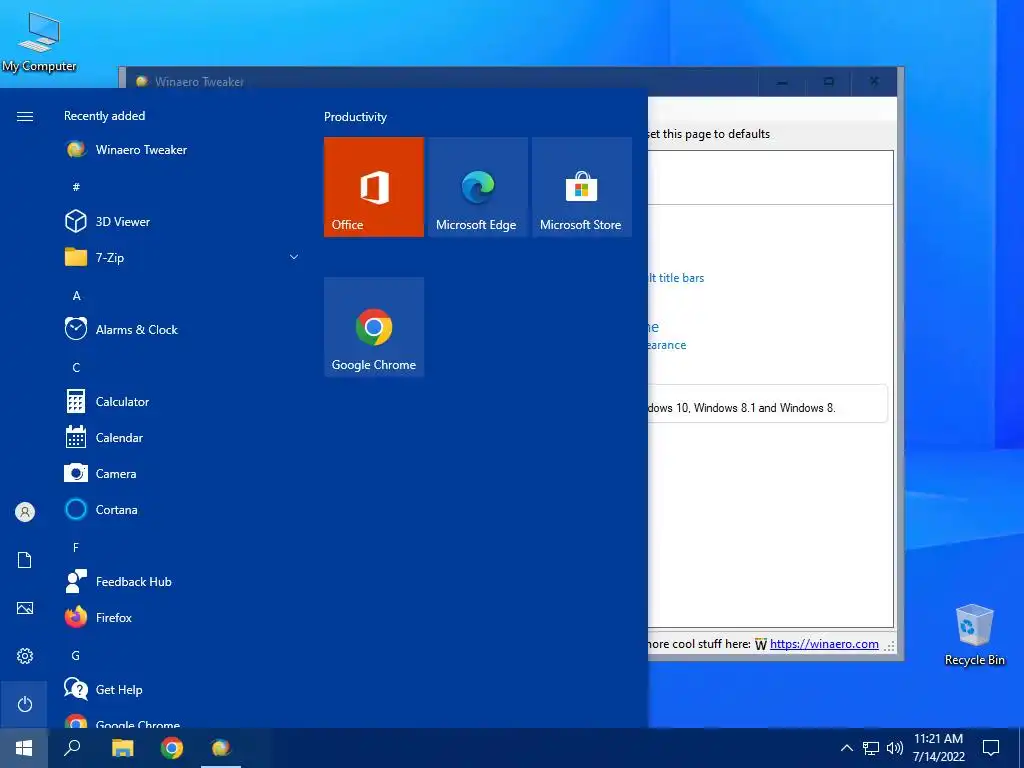The width and height of the screenshot is (1024, 768).
Task: Open the Action Center notifications icon
Action: 991,748
